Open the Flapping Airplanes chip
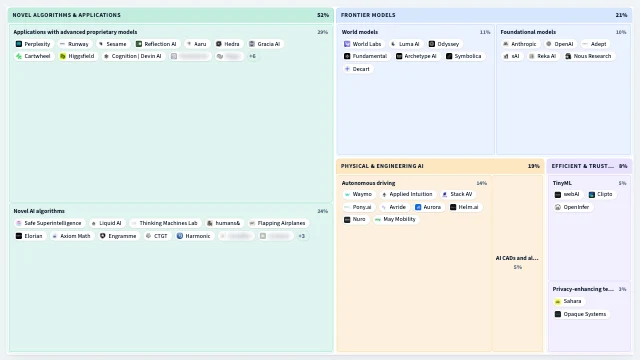Screen dimensions: 640x360 277,223
